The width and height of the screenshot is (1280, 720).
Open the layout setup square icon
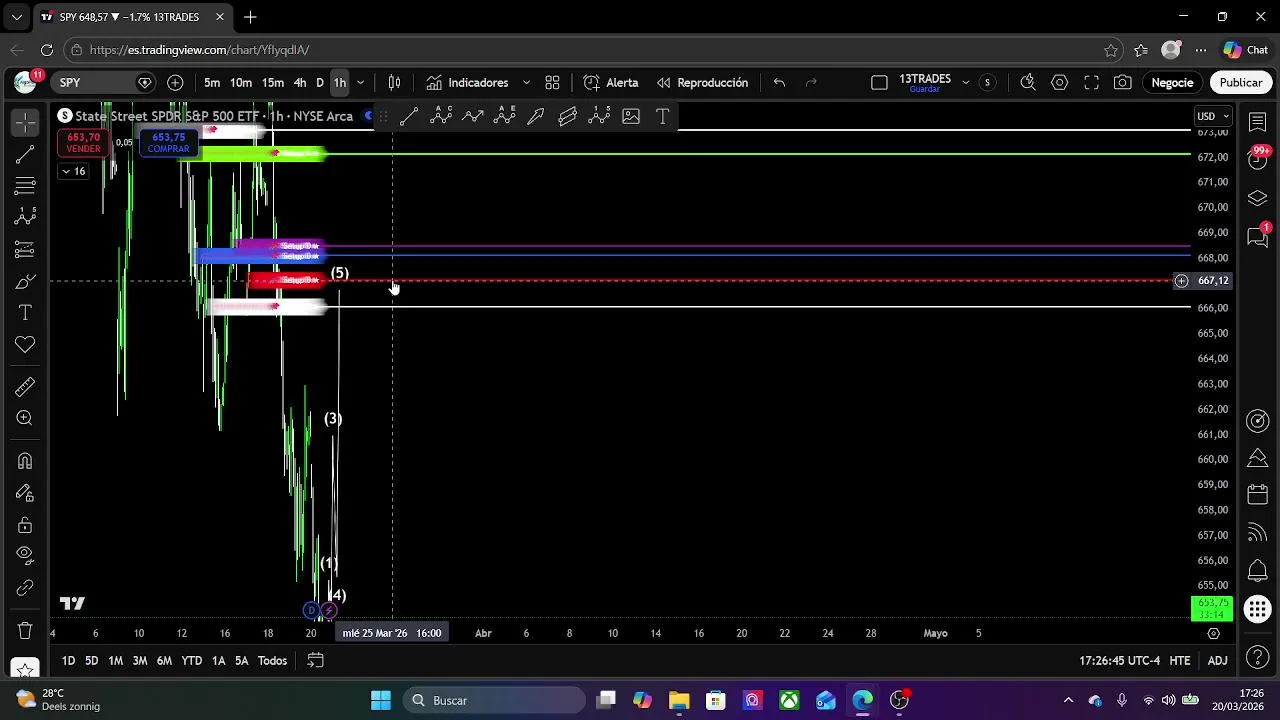(x=879, y=83)
